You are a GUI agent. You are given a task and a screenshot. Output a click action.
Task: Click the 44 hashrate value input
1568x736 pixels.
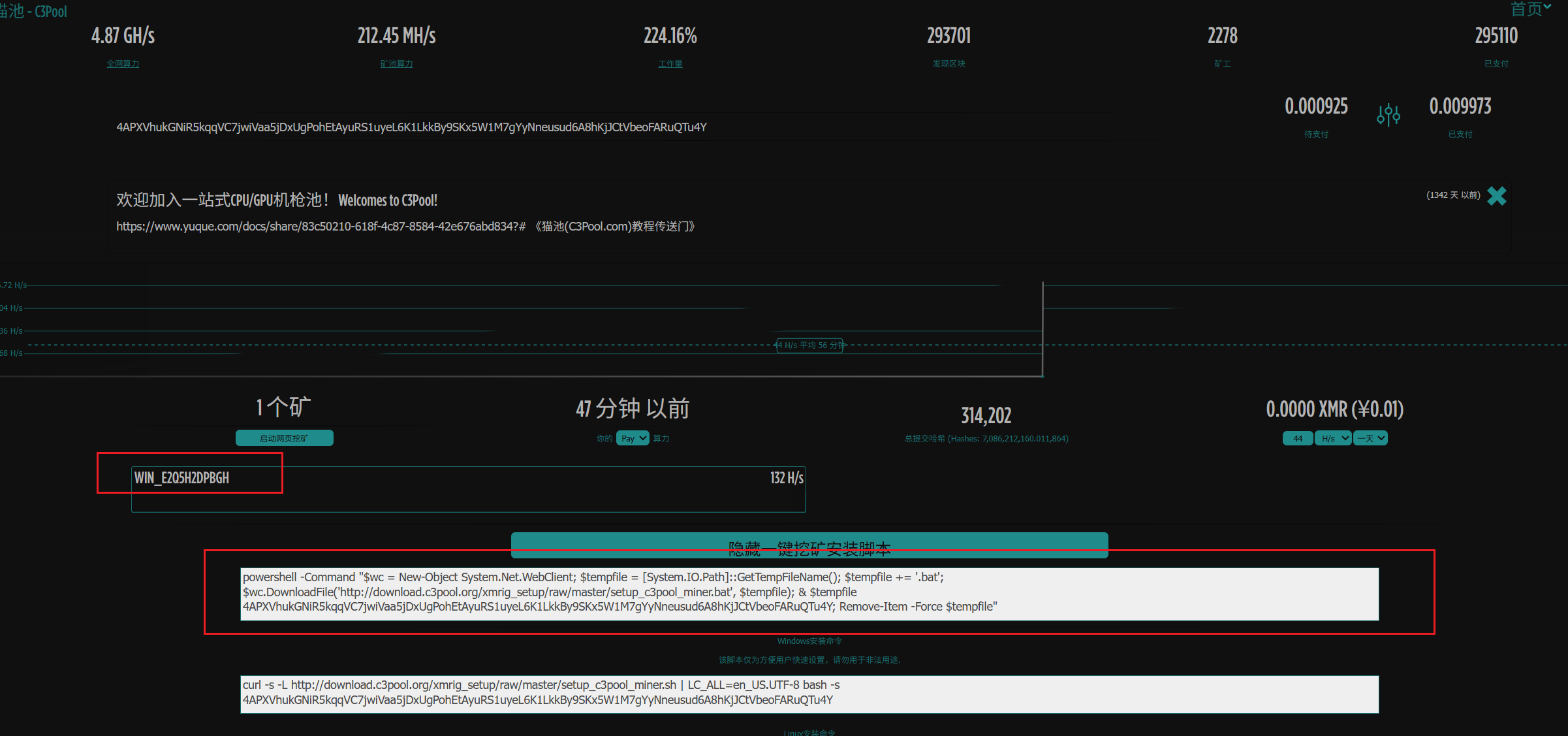pyautogui.click(x=1298, y=438)
